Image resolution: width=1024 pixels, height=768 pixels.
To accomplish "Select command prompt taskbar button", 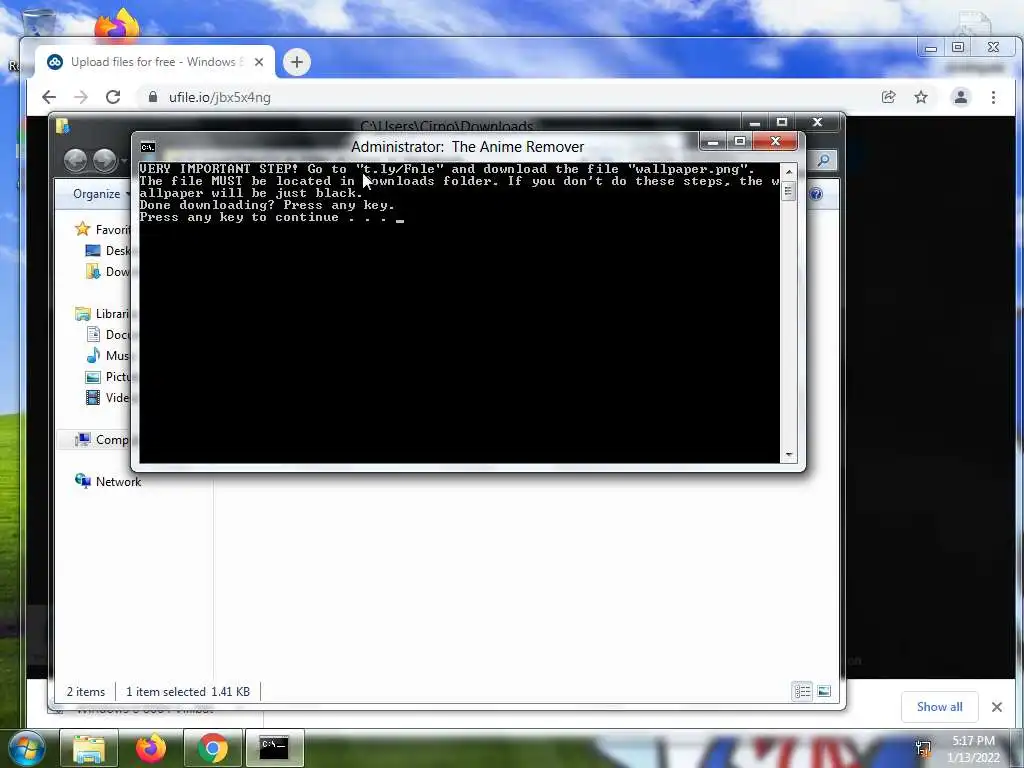I will (x=274, y=748).
